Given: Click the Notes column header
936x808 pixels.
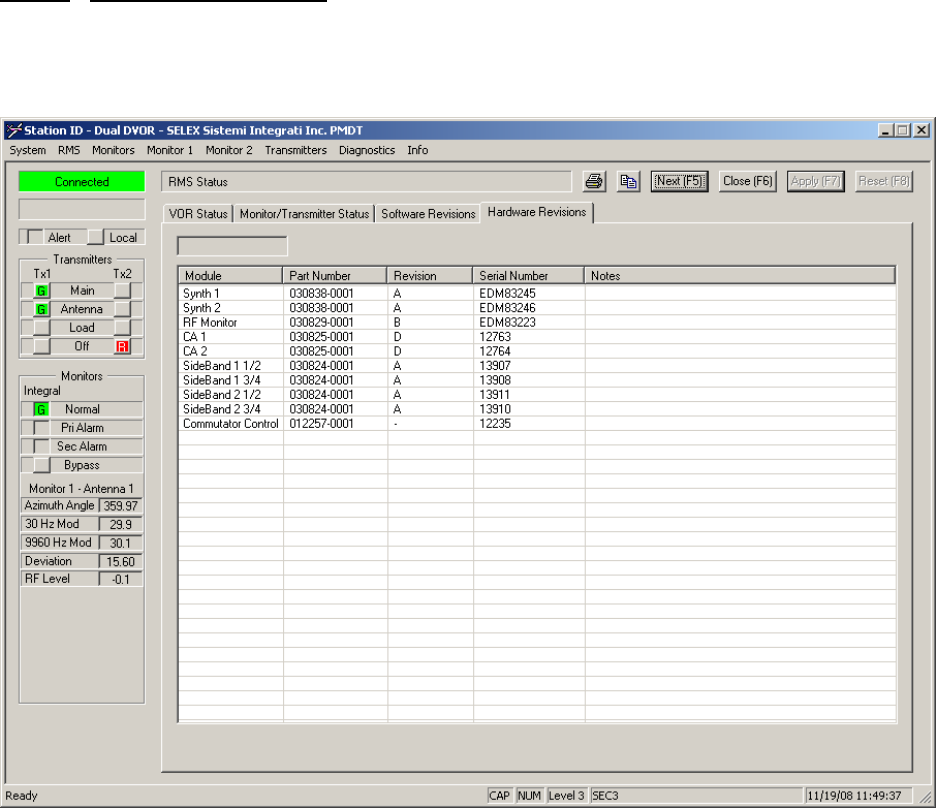Looking at the screenshot, I should [739, 276].
